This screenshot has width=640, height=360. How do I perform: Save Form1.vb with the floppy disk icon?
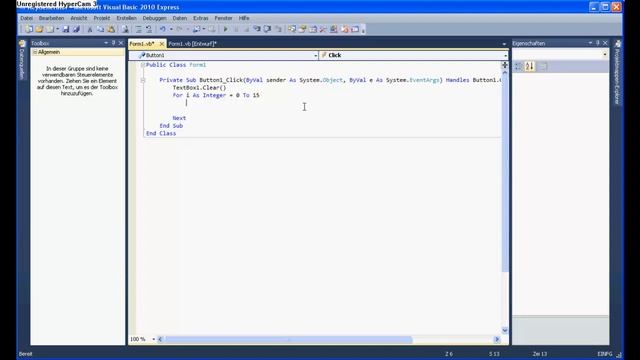(66, 29)
